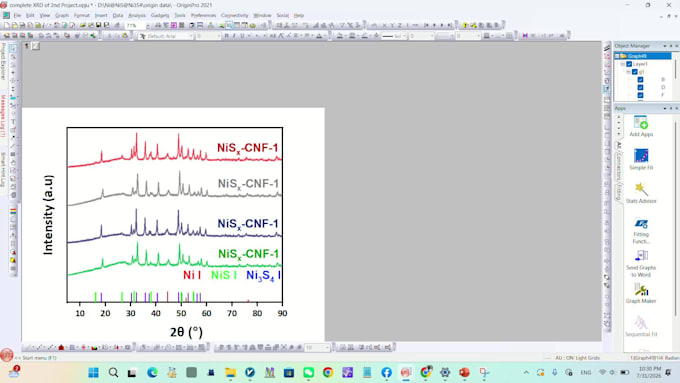The height and width of the screenshot is (383, 680).
Task: Open File Explorer folder on taskbar
Action: pos(230,373)
